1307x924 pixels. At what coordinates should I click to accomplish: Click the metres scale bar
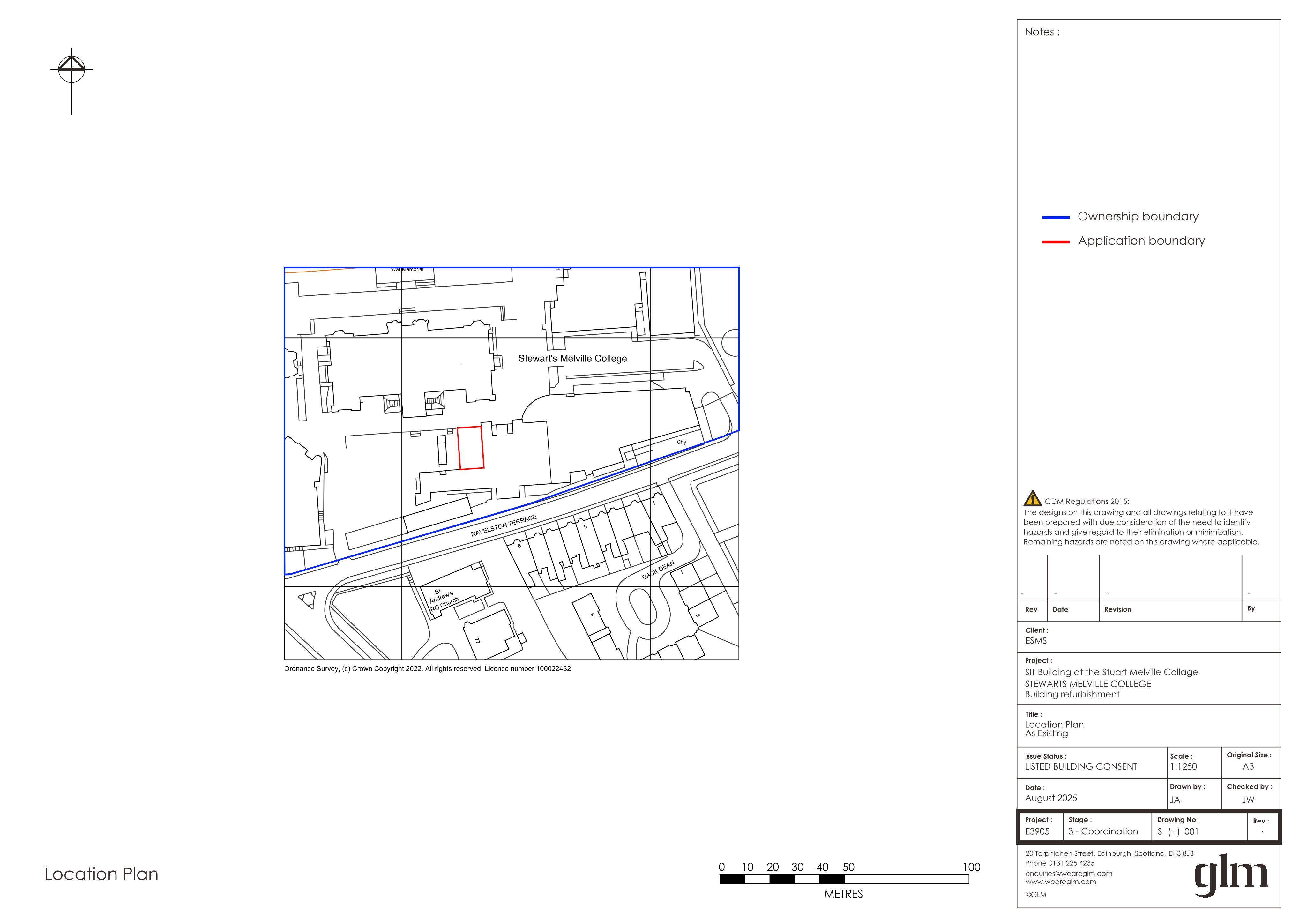pos(844,879)
